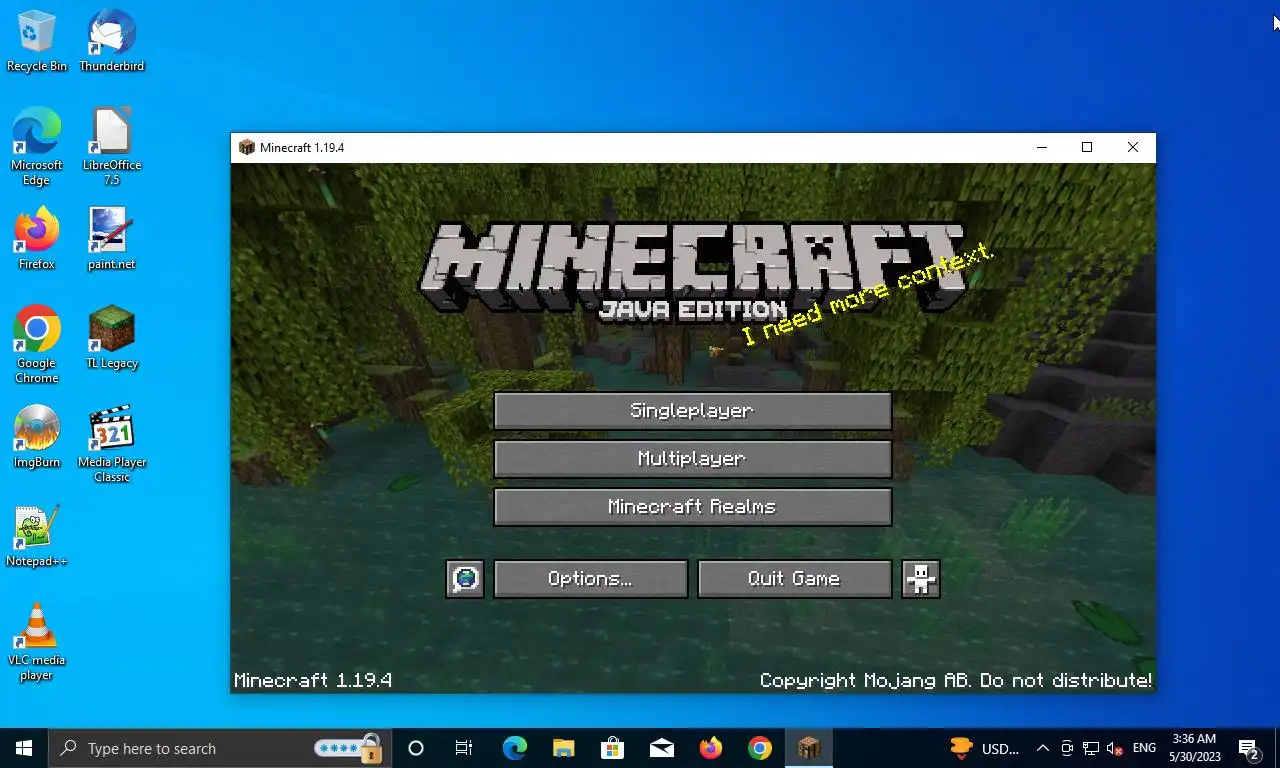Open Task View on taskbar
The width and height of the screenshot is (1280, 768).
coord(464,748)
